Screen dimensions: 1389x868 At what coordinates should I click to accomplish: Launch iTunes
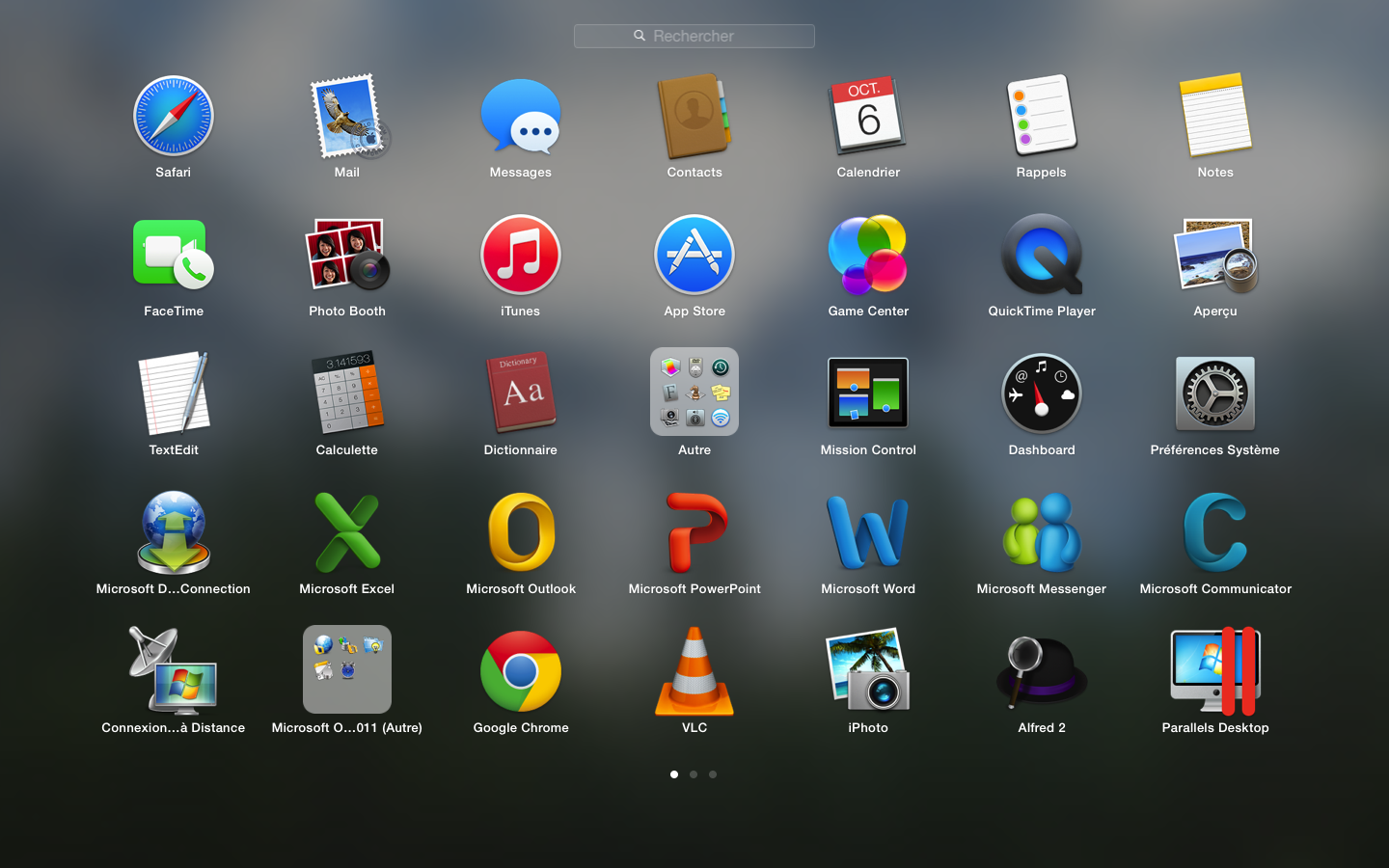click(521, 256)
